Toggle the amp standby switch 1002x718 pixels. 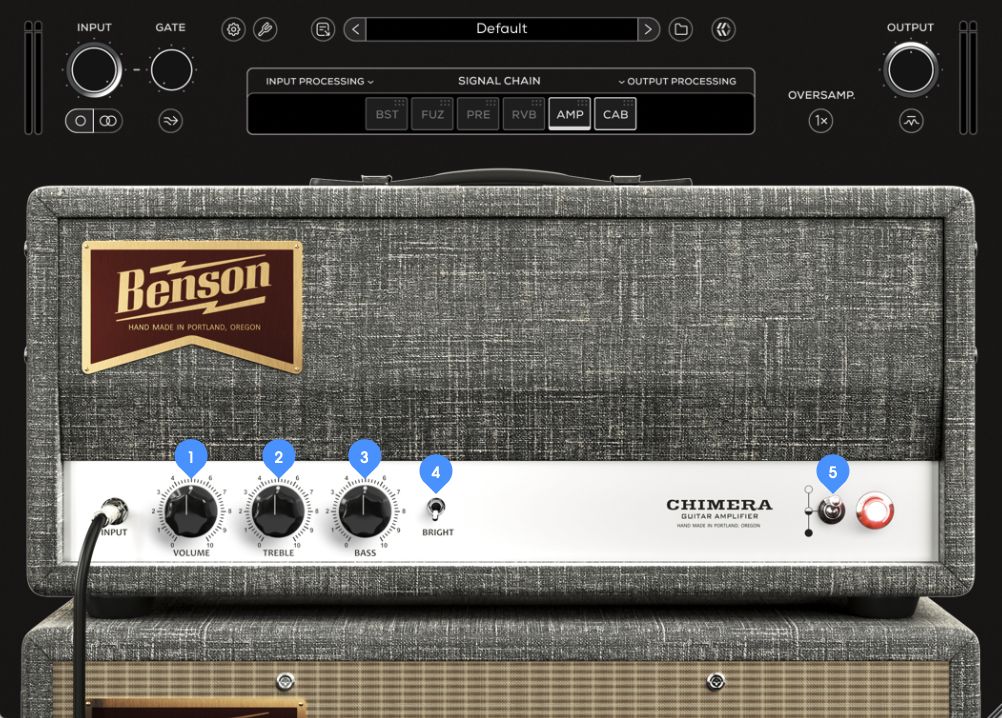pyautogui.click(x=831, y=511)
